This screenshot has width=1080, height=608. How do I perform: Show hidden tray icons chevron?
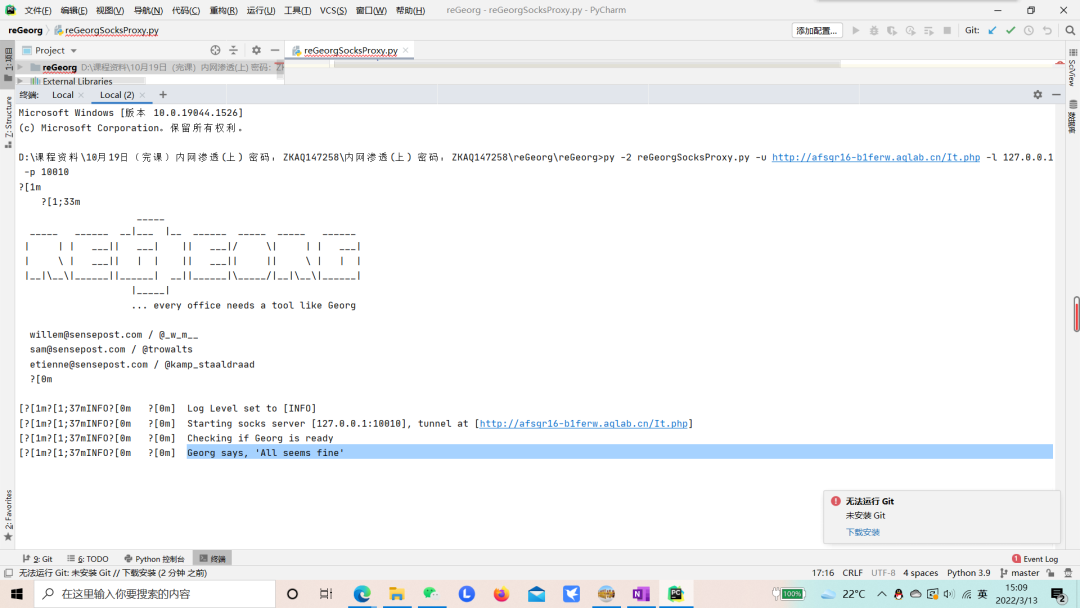(x=882, y=594)
